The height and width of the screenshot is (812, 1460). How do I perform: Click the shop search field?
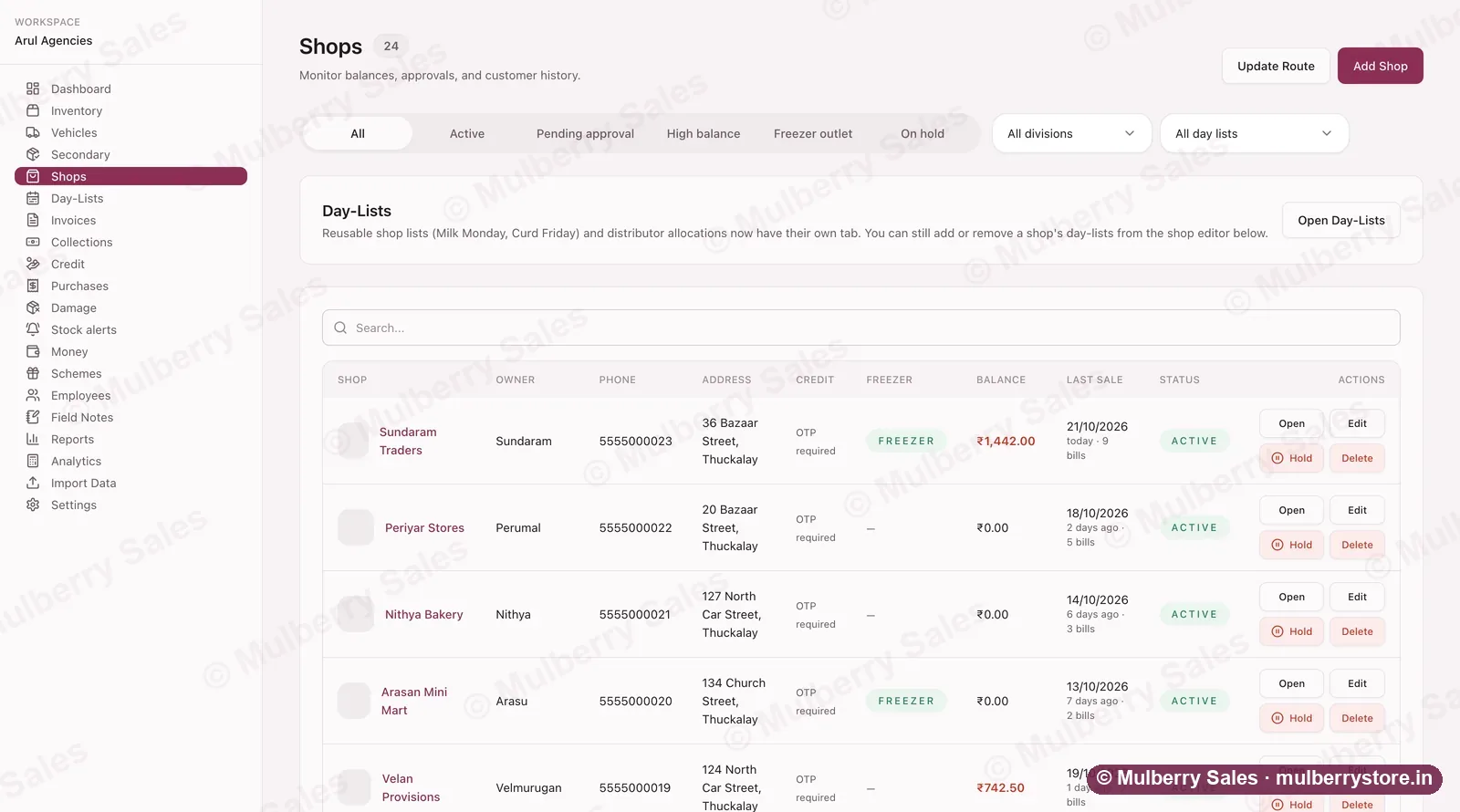(x=860, y=328)
